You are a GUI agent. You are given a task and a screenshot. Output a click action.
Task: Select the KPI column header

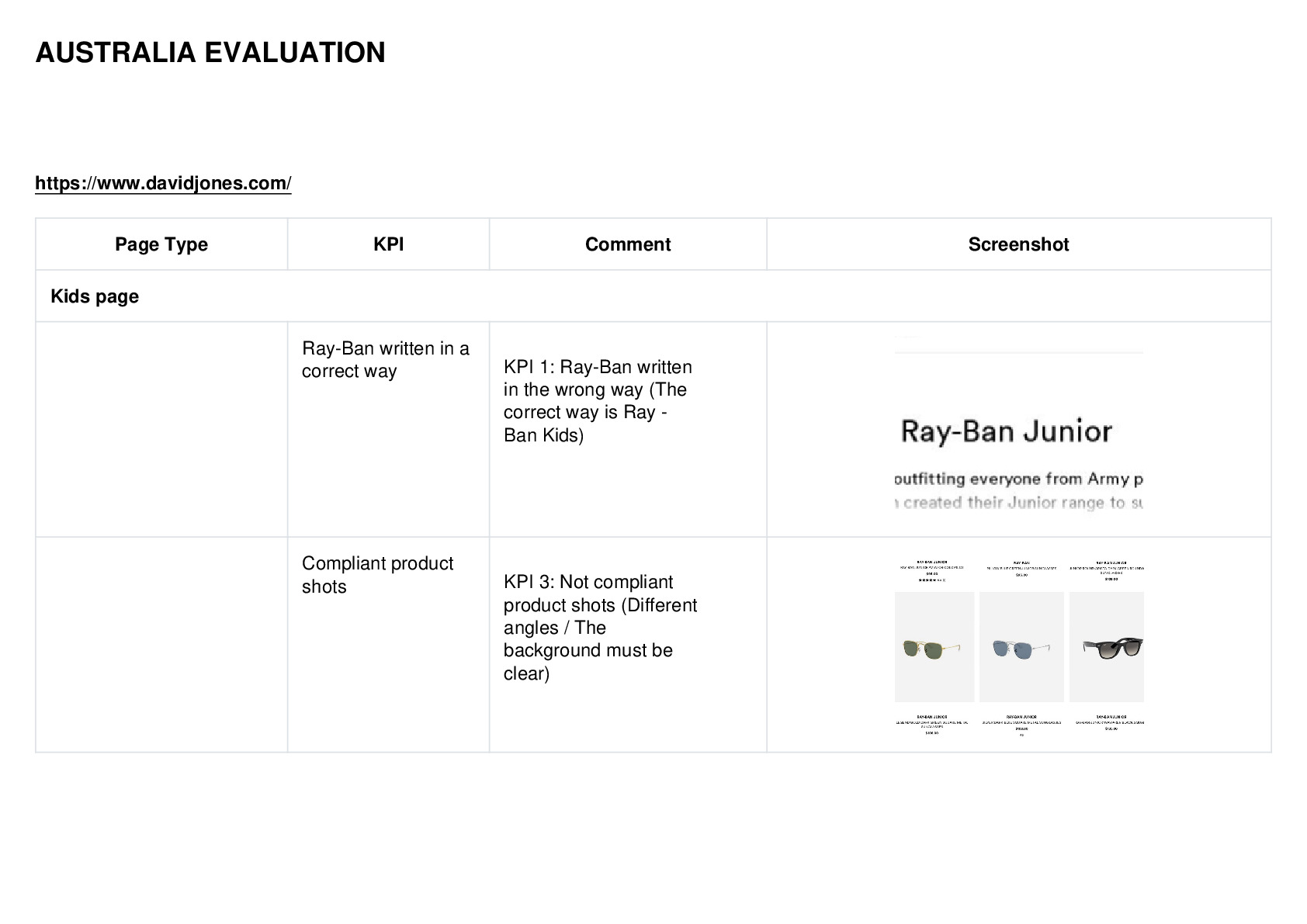(388, 244)
